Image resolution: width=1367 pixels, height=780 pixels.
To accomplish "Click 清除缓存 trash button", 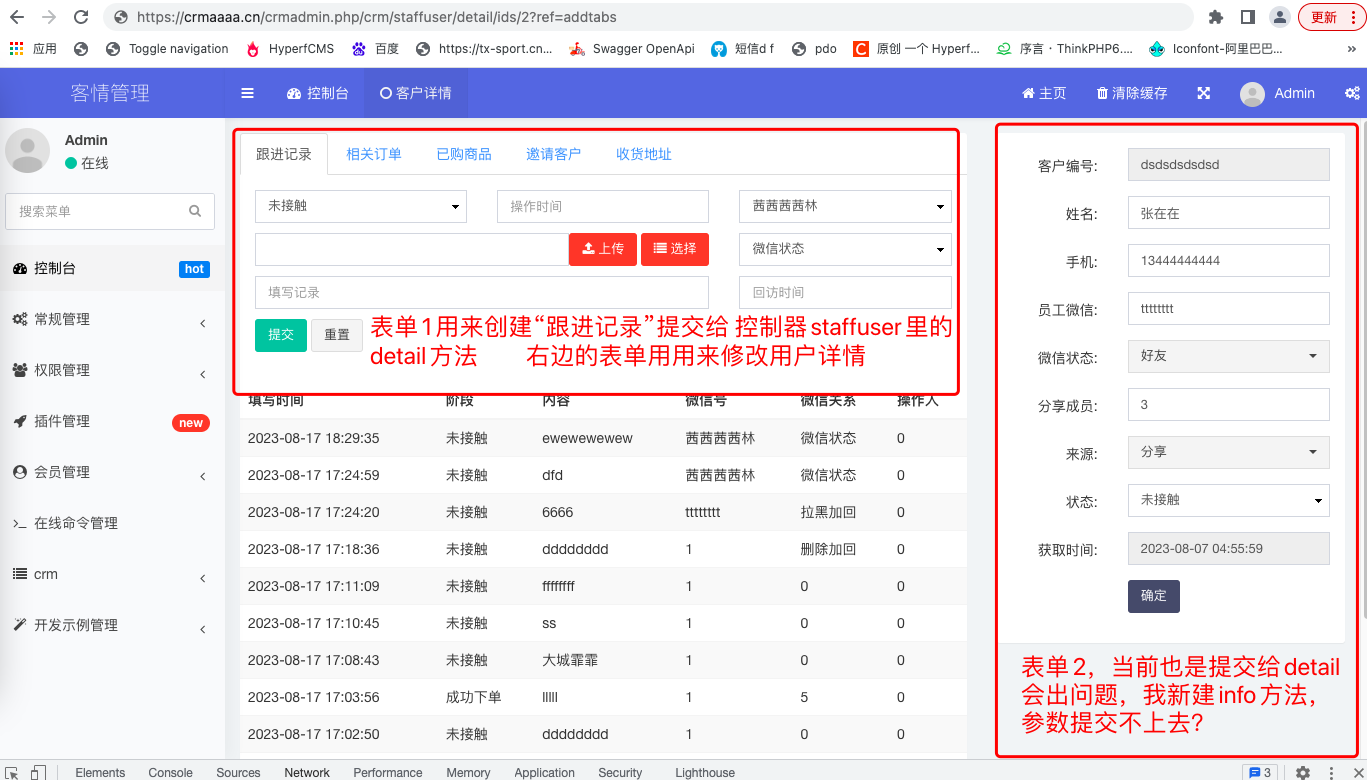I will [x=1132, y=93].
